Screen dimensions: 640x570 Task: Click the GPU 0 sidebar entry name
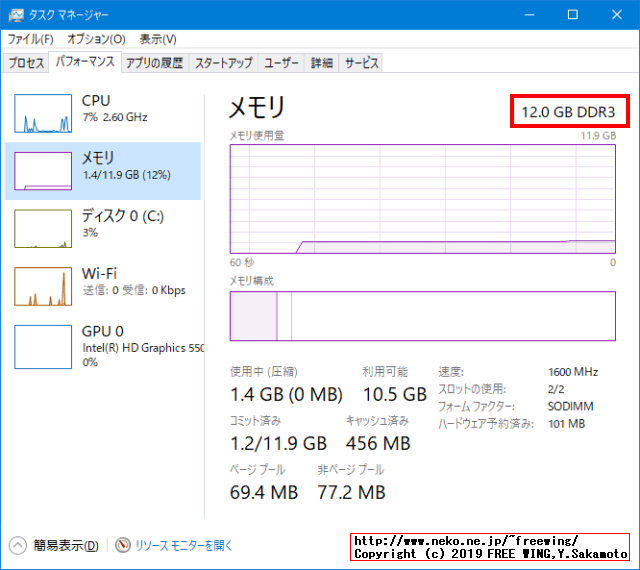click(102, 331)
